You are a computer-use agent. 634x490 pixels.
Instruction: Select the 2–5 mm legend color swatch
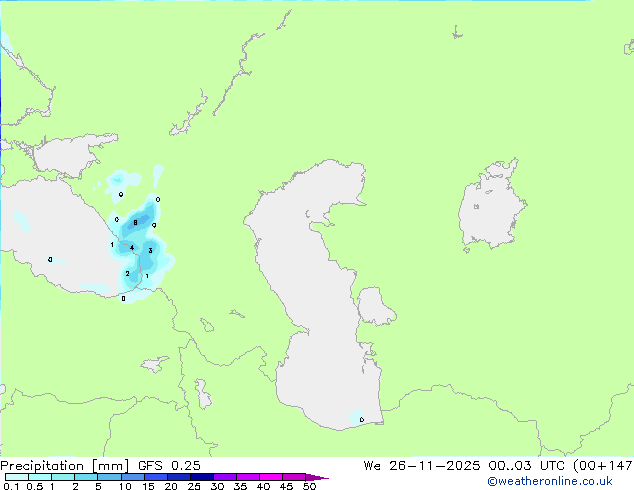pyautogui.click(x=86, y=477)
